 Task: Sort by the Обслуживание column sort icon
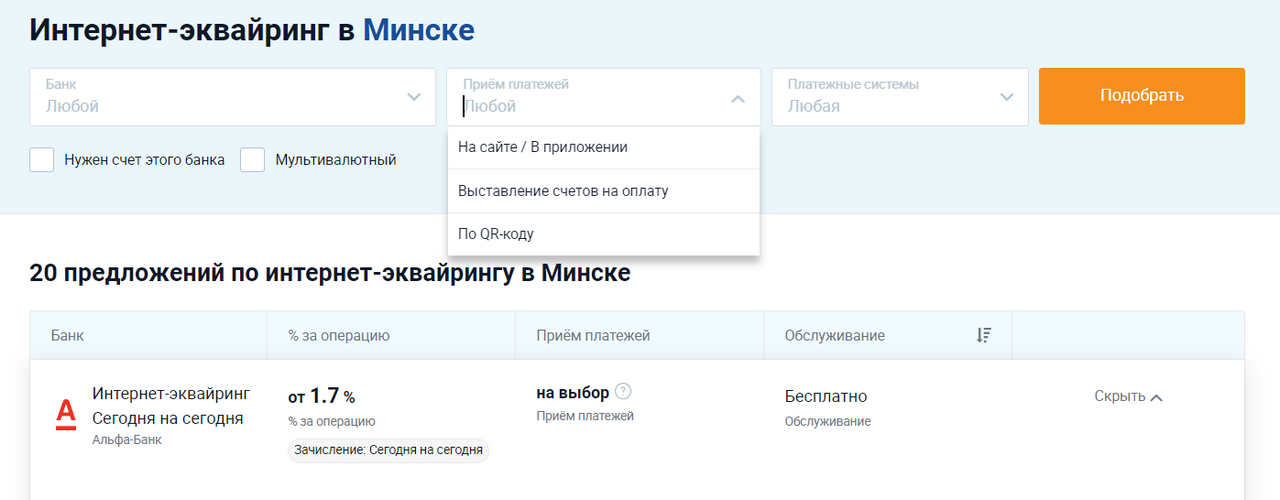click(x=983, y=336)
